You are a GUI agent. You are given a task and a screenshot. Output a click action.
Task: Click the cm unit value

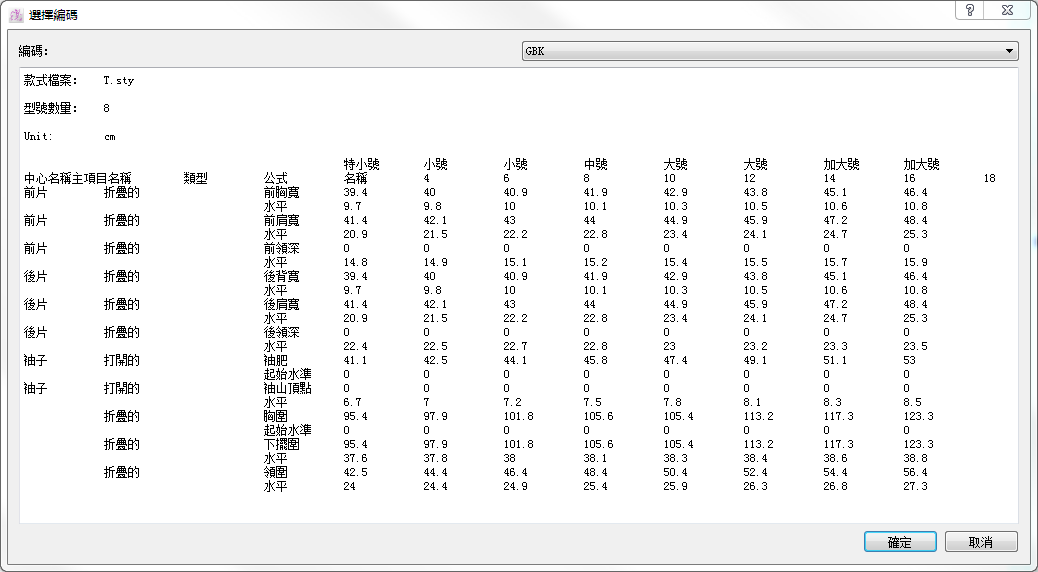tap(110, 136)
